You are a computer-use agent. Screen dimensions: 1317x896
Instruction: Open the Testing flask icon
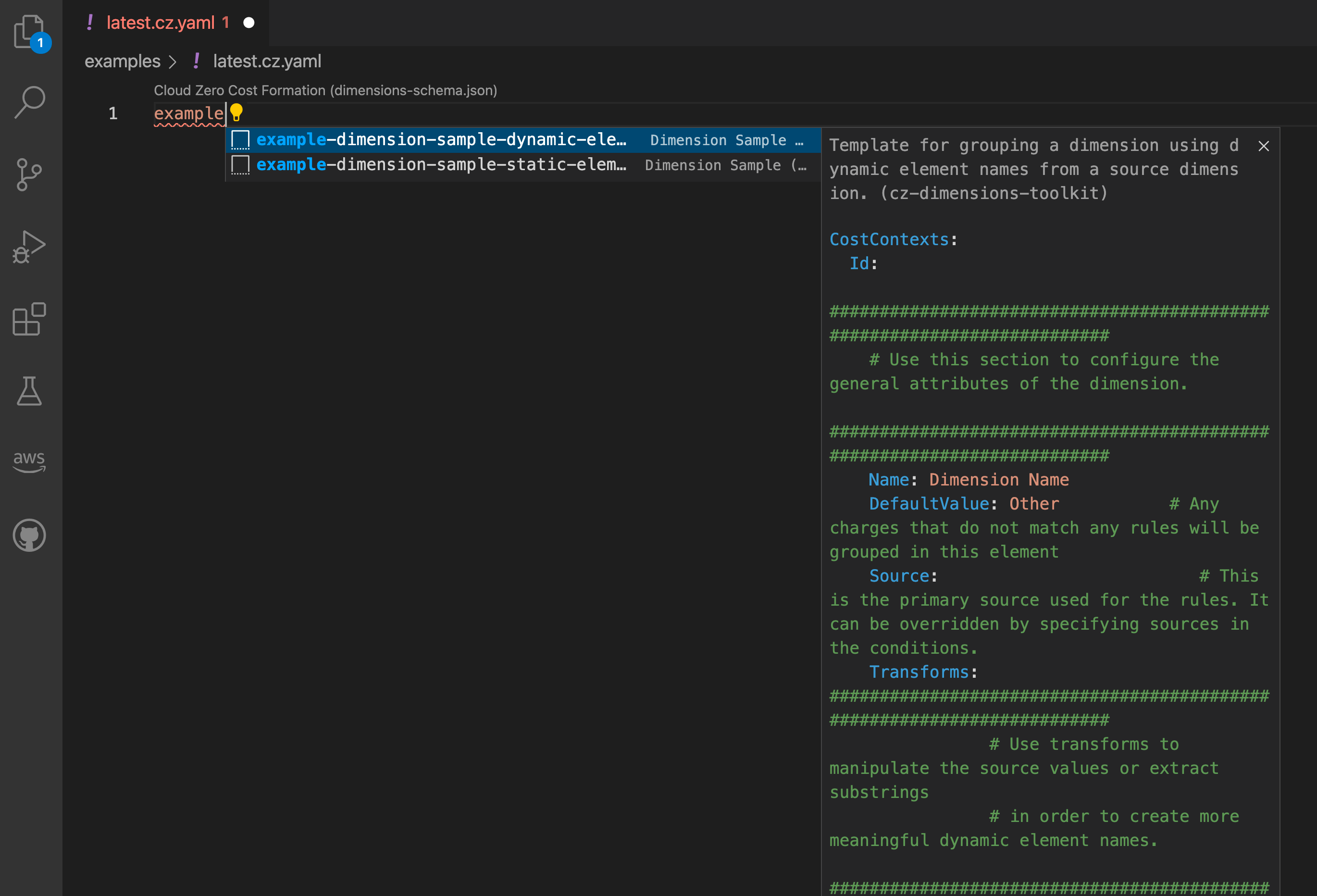[x=29, y=391]
